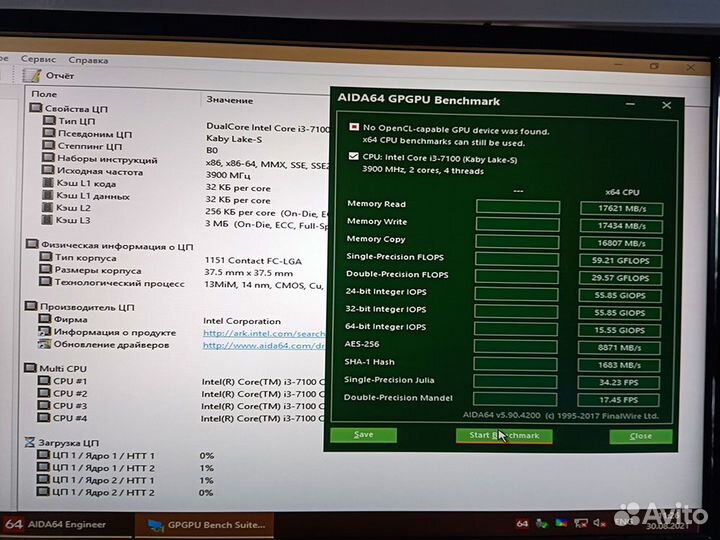This screenshot has height=540, width=720.
Task: Switch to GPGPU Bench Suite taskbar button
Action: click(205, 525)
